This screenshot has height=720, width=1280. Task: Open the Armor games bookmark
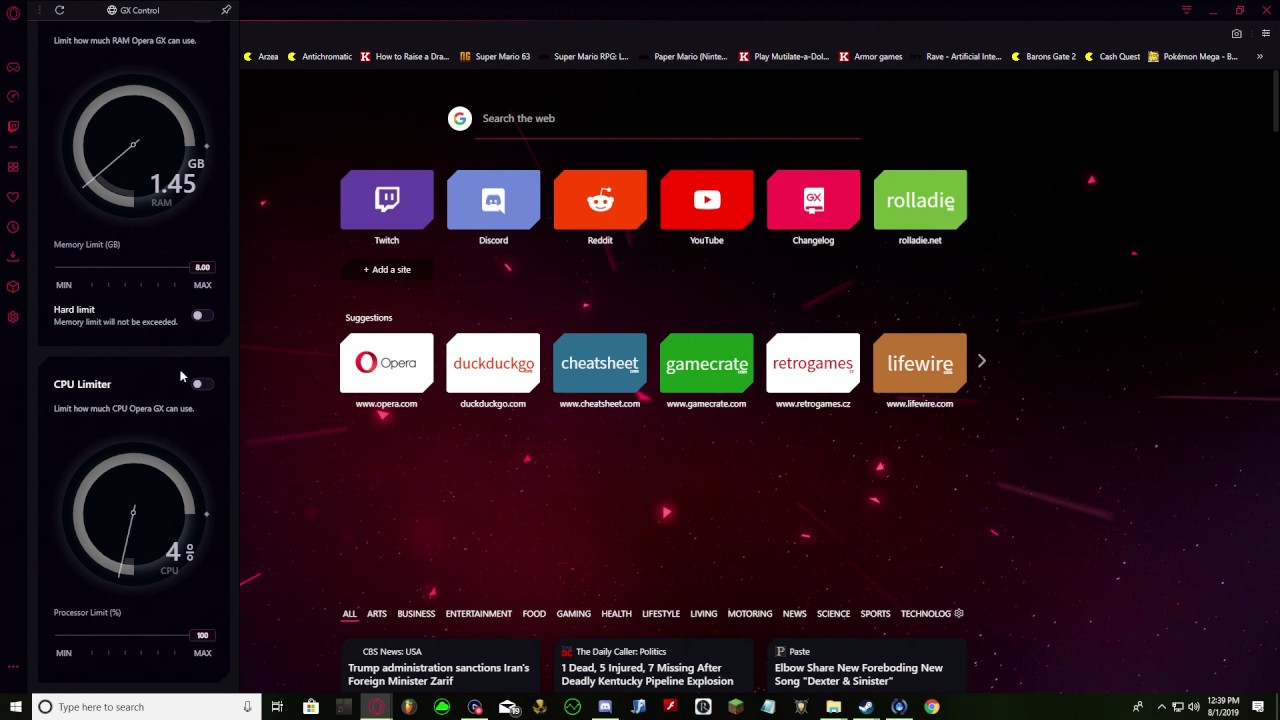(x=871, y=57)
